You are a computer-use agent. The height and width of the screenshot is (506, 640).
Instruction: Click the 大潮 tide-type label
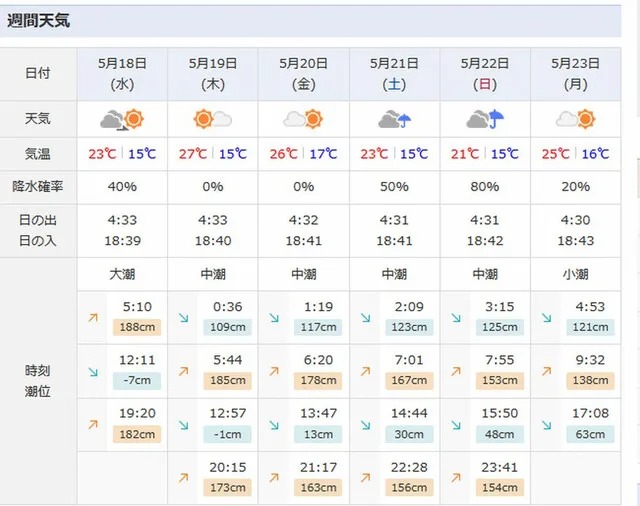click(x=122, y=274)
